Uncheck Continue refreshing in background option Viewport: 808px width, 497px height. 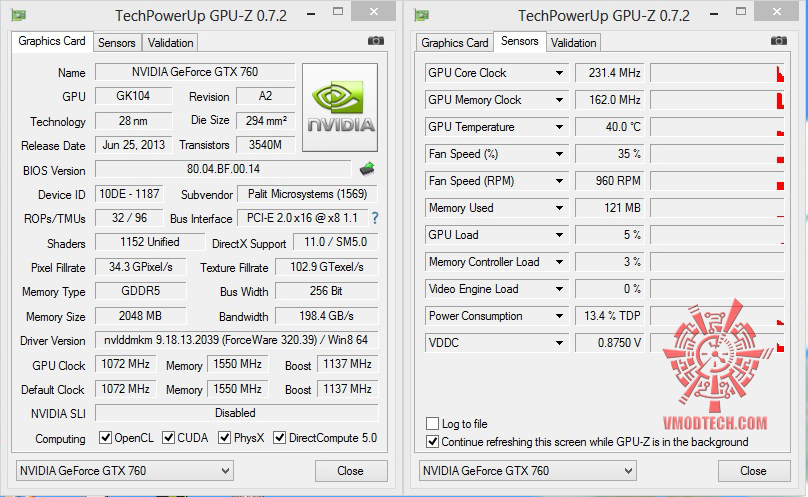(433, 441)
